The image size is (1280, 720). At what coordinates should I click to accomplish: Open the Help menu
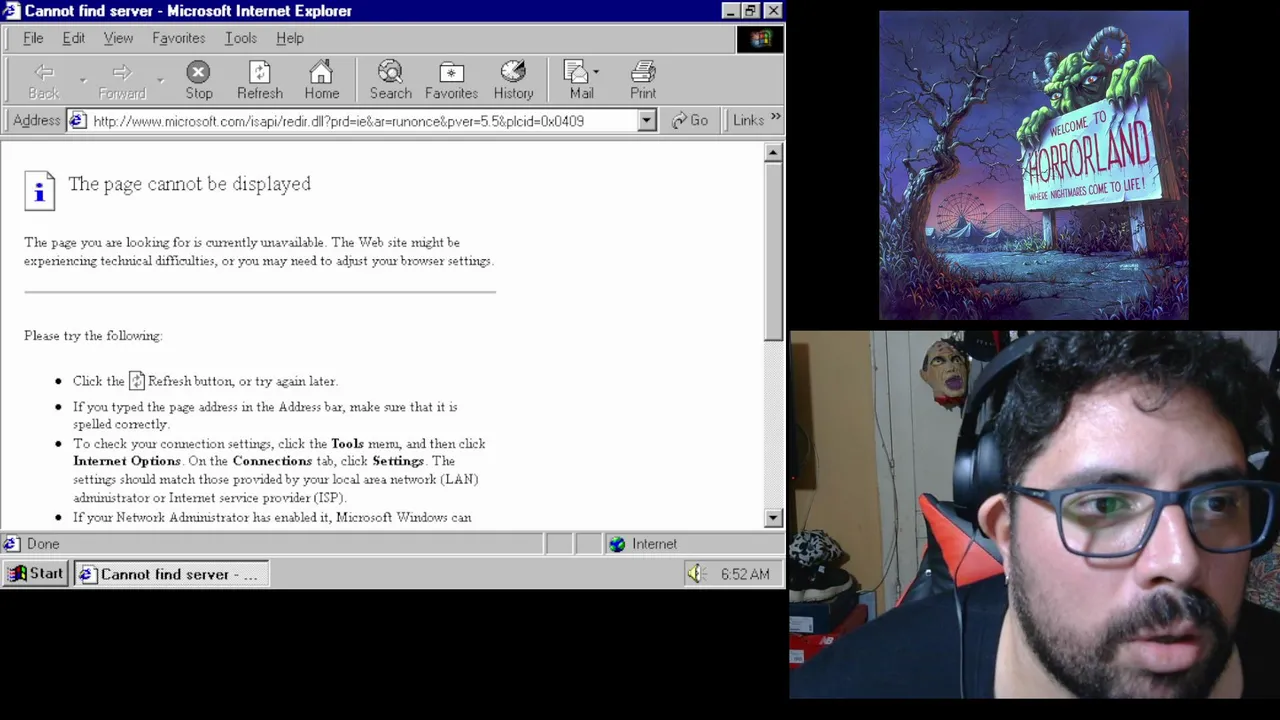(289, 38)
